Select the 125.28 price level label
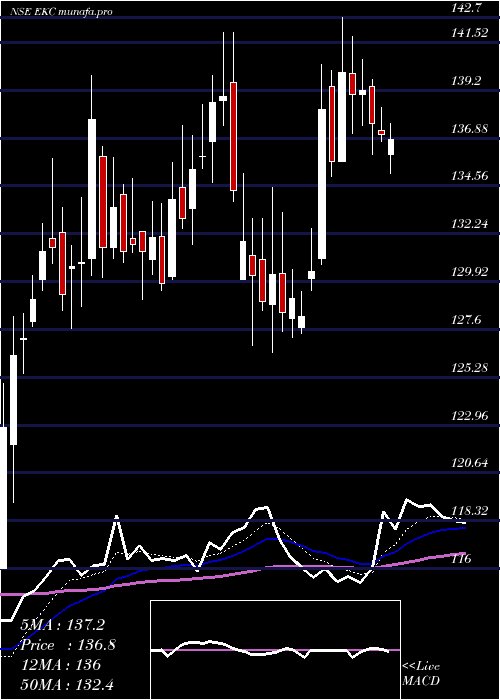 tap(469, 368)
